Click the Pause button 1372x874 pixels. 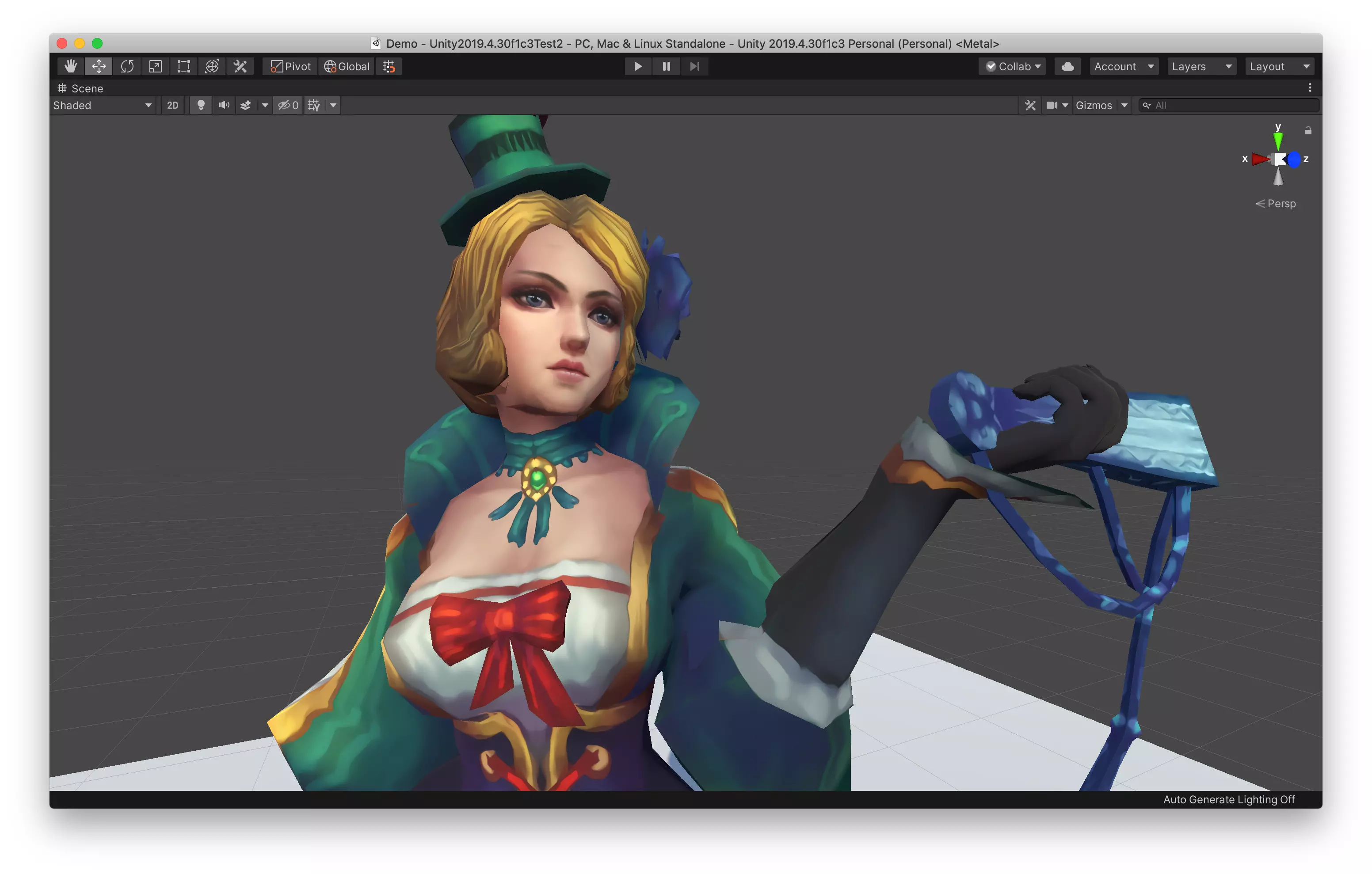click(x=666, y=67)
